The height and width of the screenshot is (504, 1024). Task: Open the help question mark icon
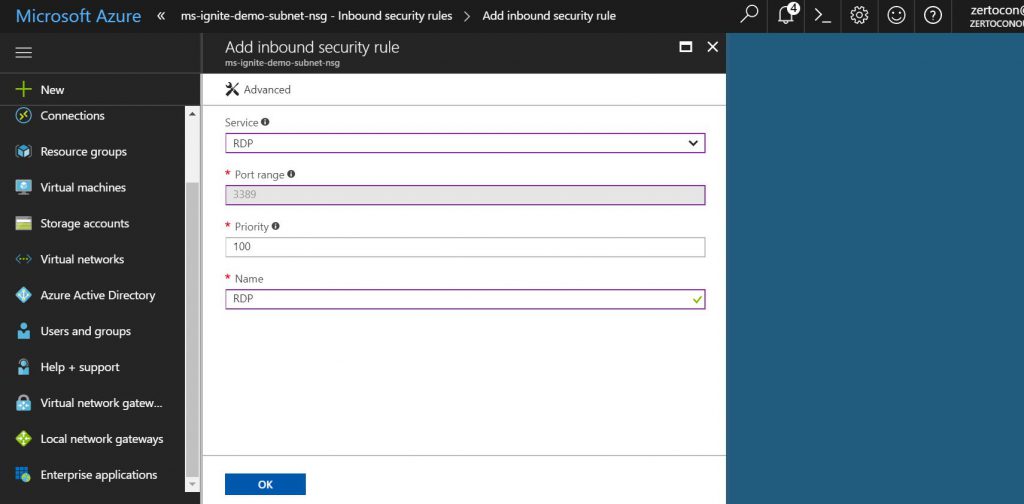point(933,15)
